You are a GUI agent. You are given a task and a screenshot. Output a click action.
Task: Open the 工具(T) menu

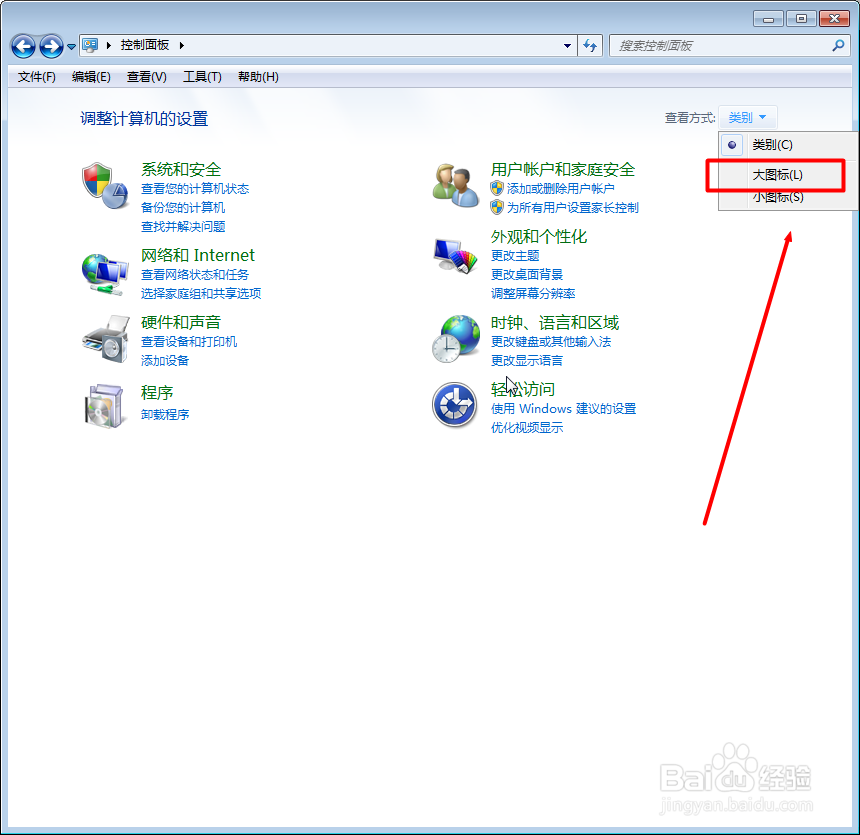click(202, 77)
